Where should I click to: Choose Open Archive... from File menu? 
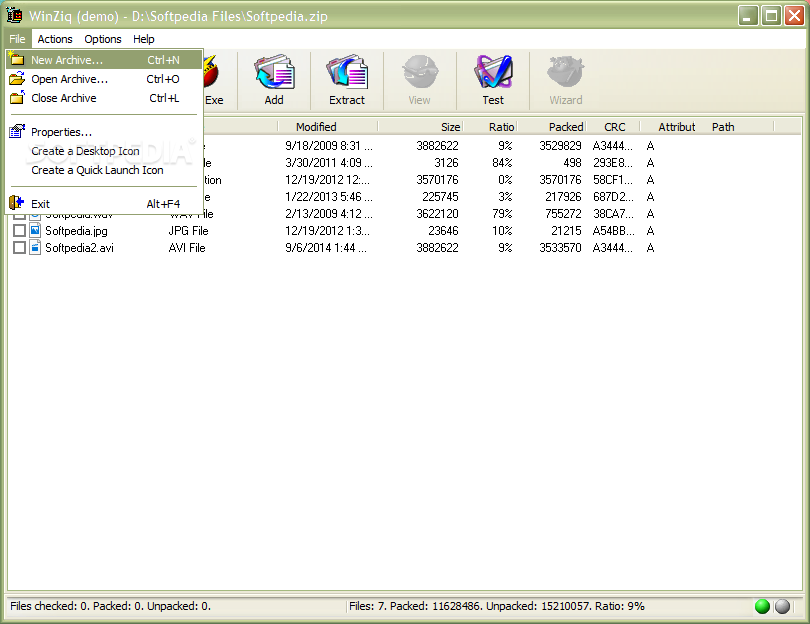coord(104,79)
